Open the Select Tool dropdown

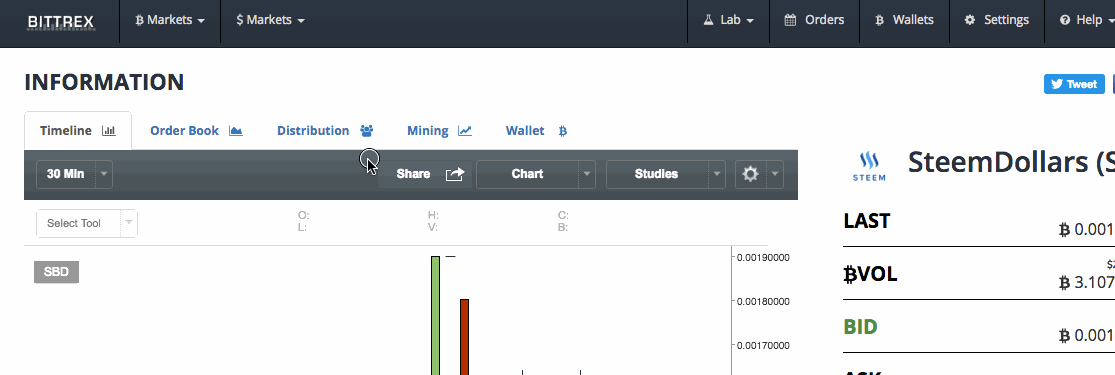(x=87, y=223)
